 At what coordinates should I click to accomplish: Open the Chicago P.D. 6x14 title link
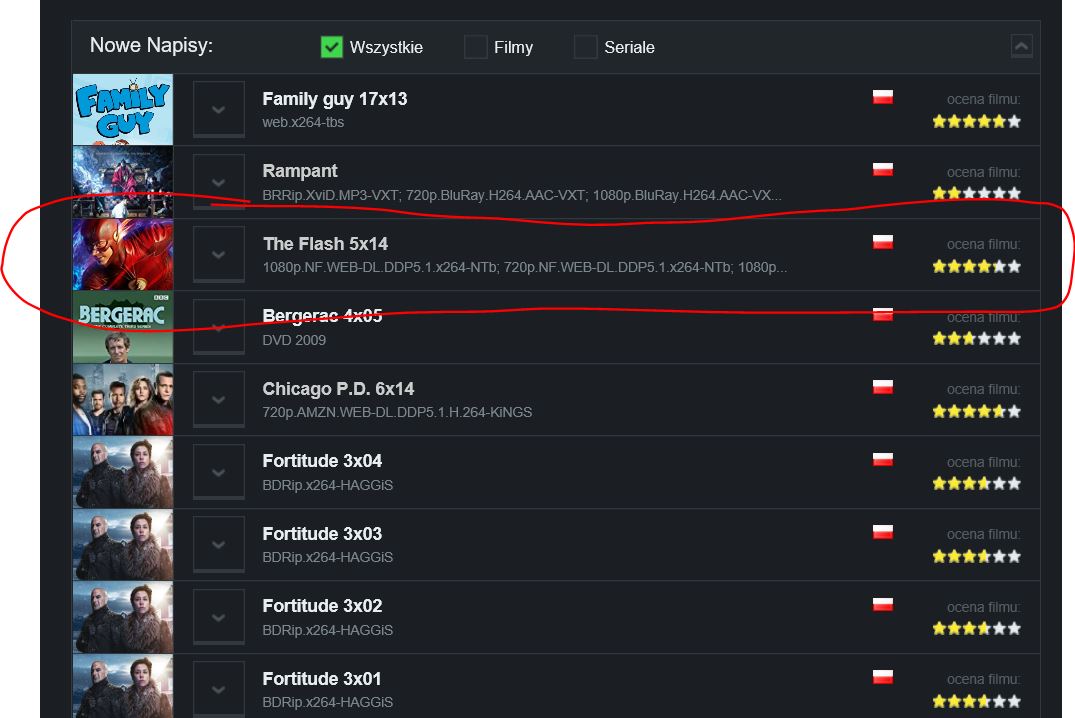338,389
